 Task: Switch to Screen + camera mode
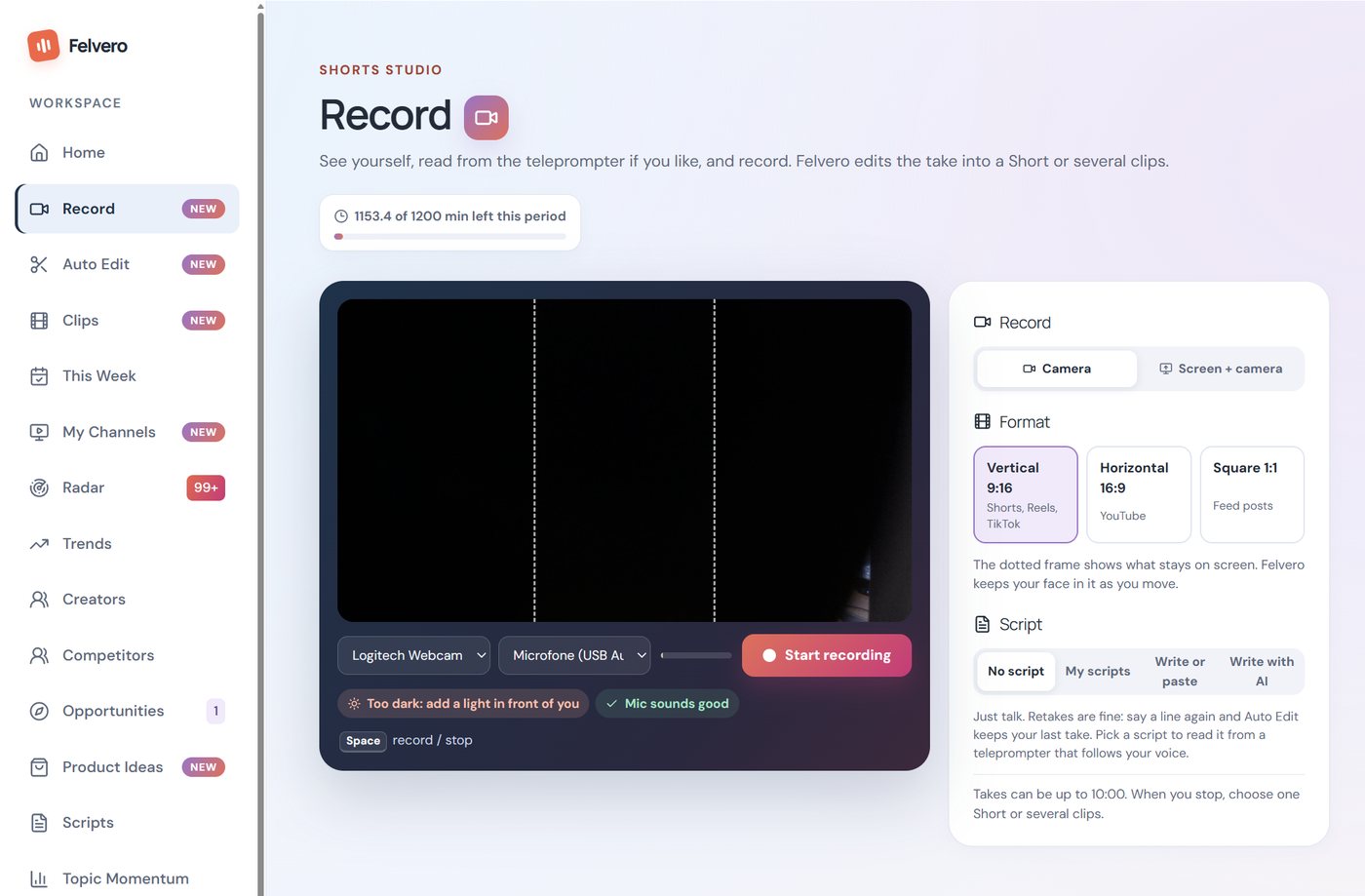pos(1221,369)
